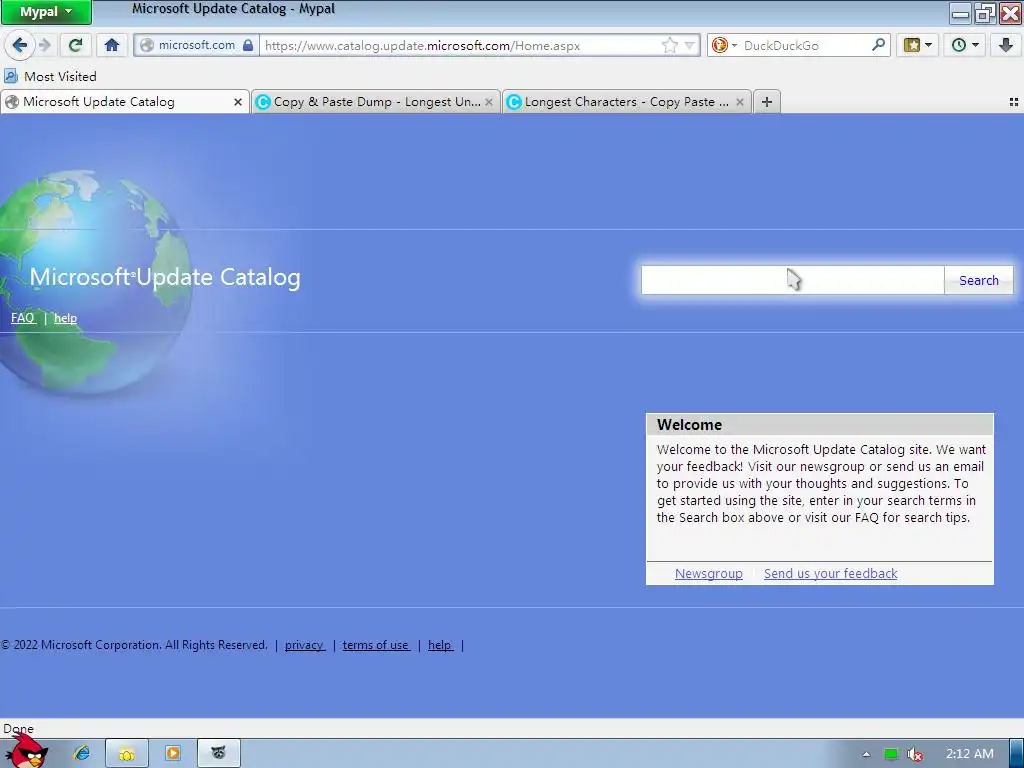Go back using the back arrow button
The width and height of the screenshot is (1024, 768).
19,45
